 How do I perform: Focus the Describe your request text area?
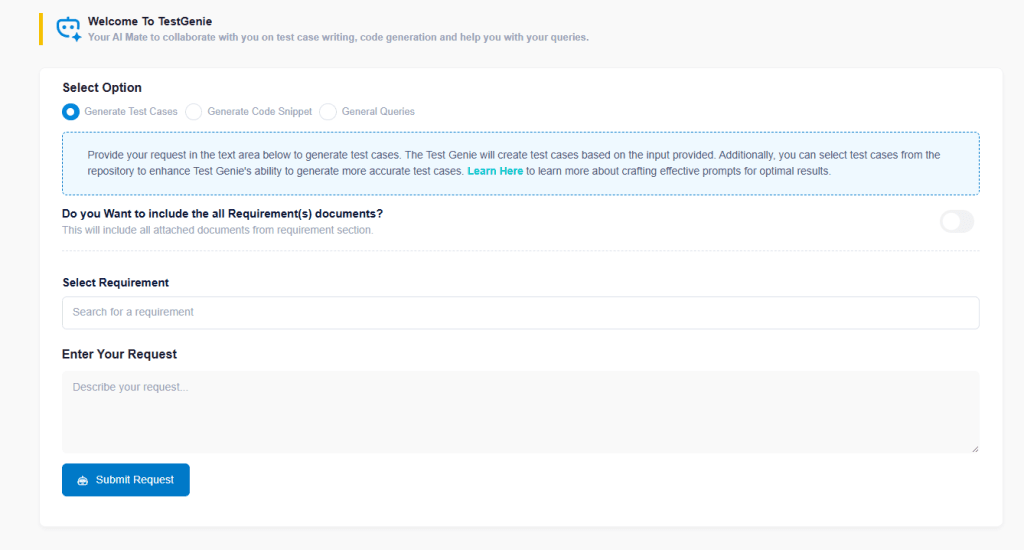click(520, 411)
